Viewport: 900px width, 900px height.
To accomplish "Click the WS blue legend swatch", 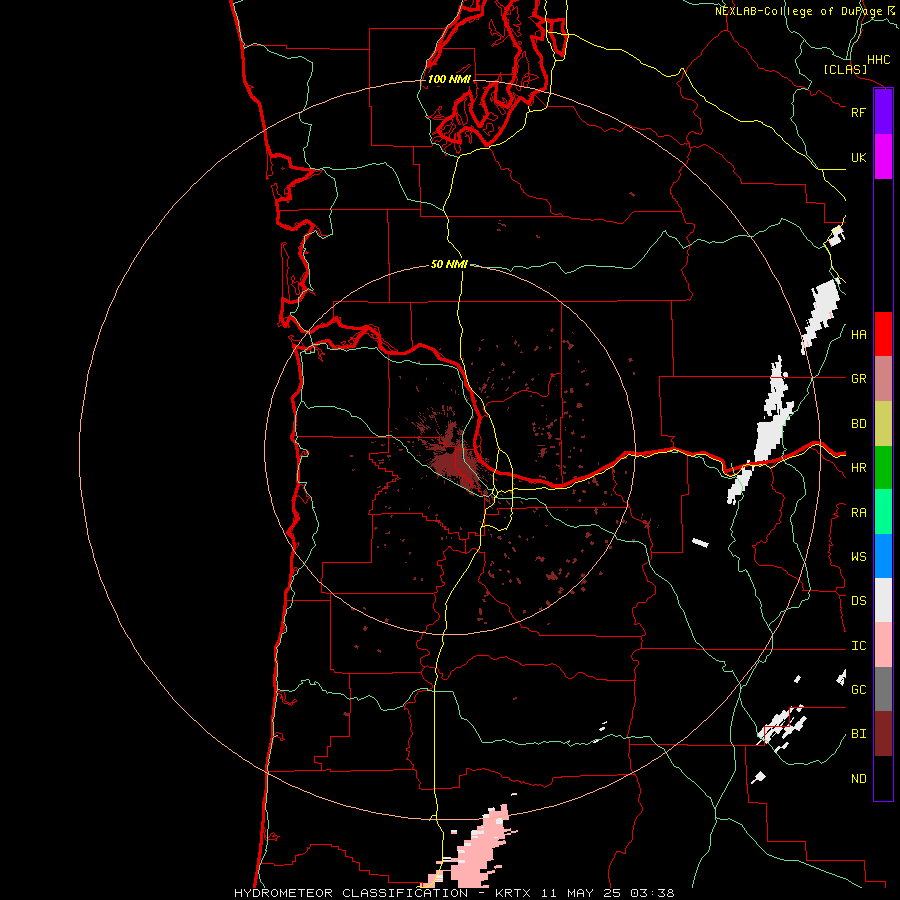I will tap(883, 556).
